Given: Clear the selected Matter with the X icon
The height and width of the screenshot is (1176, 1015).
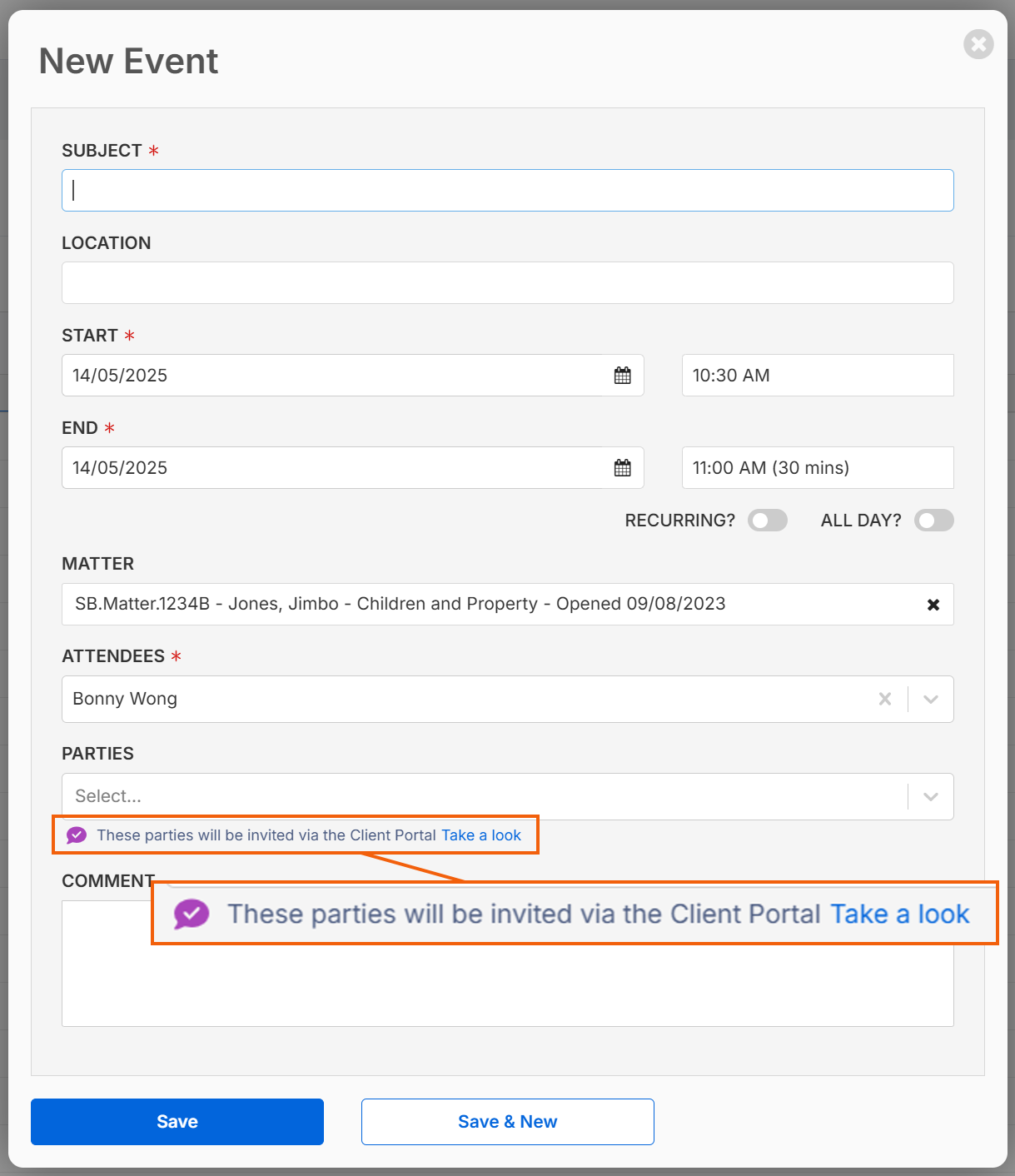Looking at the screenshot, I should [x=933, y=605].
